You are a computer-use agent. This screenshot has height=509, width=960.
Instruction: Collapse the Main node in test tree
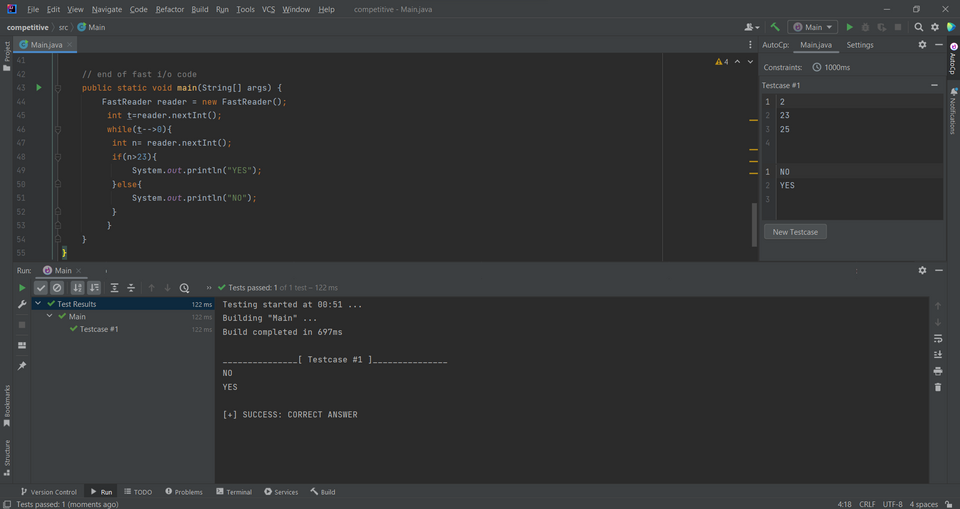(x=50, y=317)
